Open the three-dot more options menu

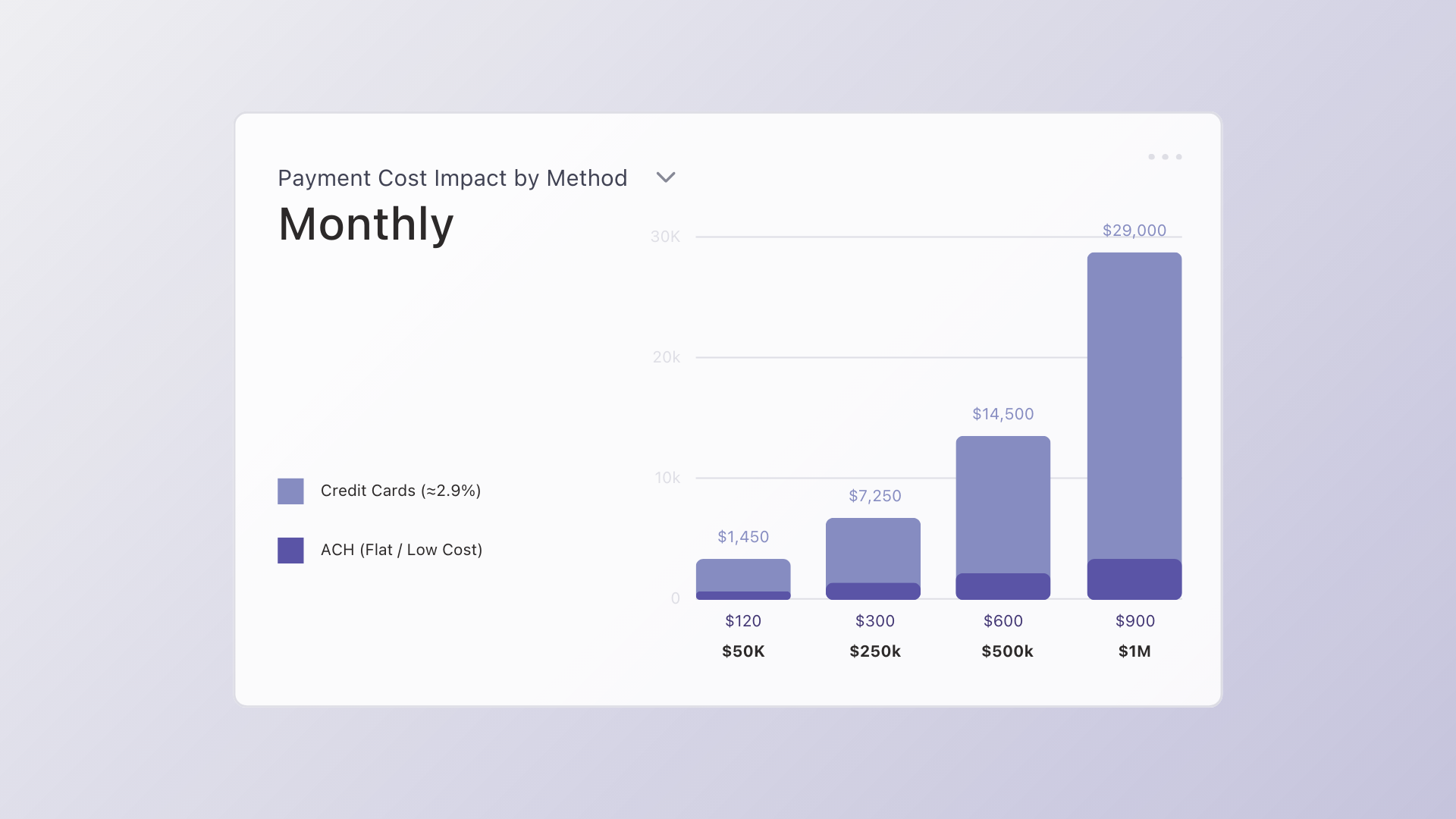pyautogui.click(x=1165, y=157)
